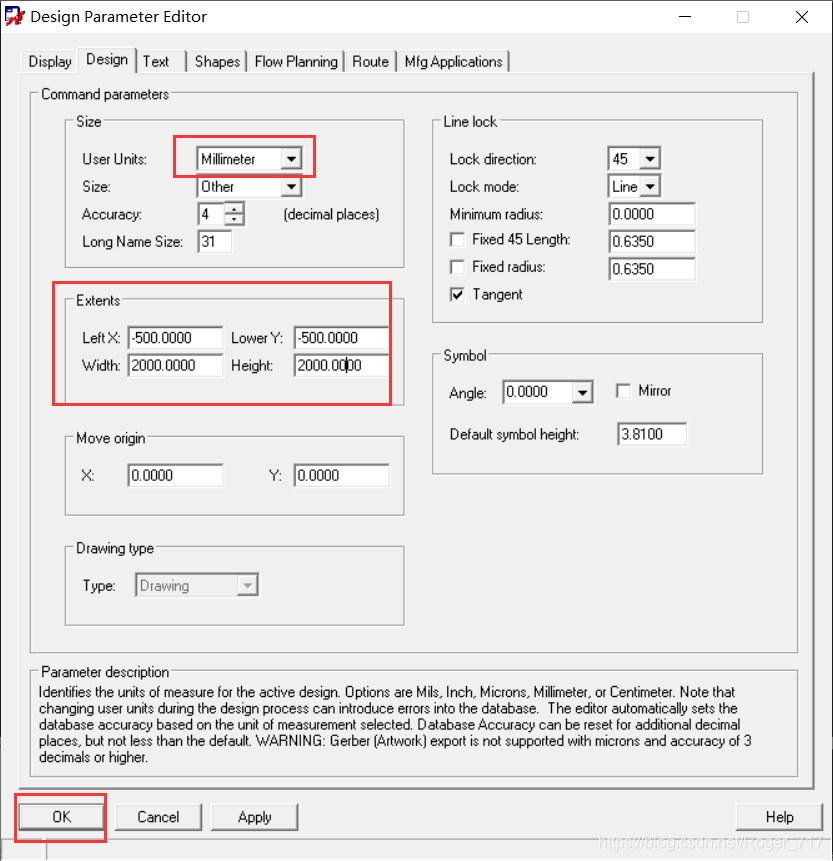Toggle the Mirror checkbox
The height and width of the screenshot is (861, 833).
[624, 391]
